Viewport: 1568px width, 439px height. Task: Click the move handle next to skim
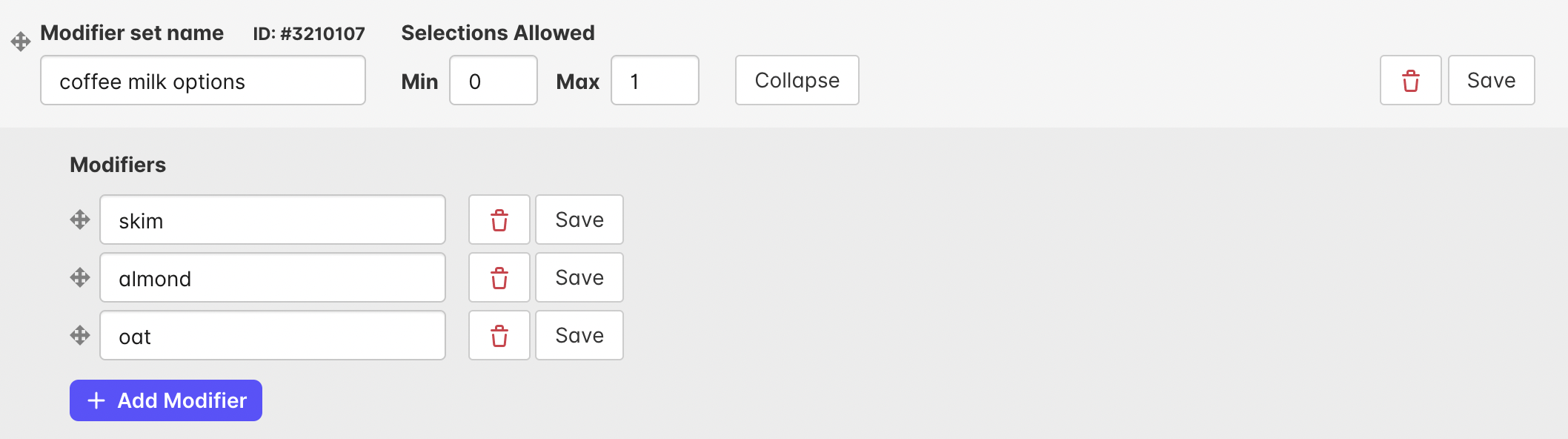click(x=80, y=219)
